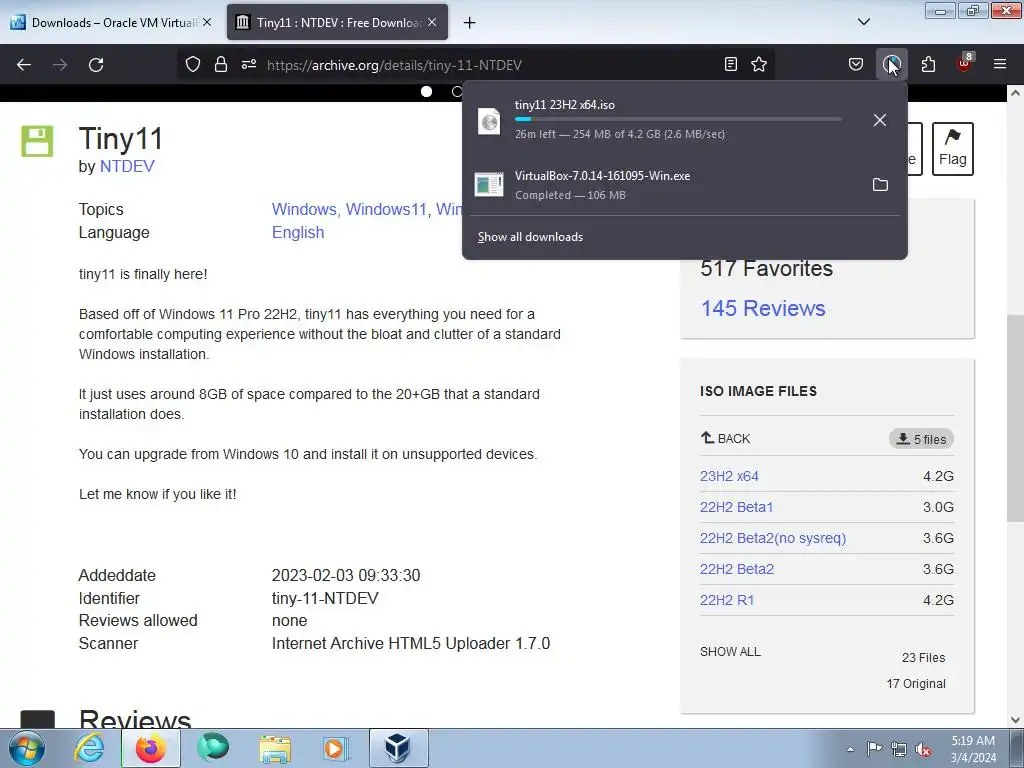Open the NTDEV author link
The width and height of the screenshot is (1024, 768).
tap(127, 167)
